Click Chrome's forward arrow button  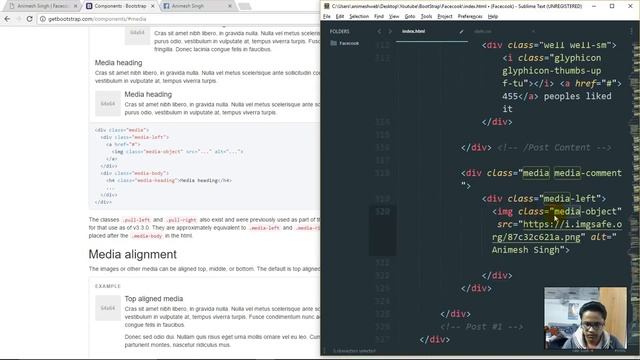pyautogui.click(x=18, y=19)
